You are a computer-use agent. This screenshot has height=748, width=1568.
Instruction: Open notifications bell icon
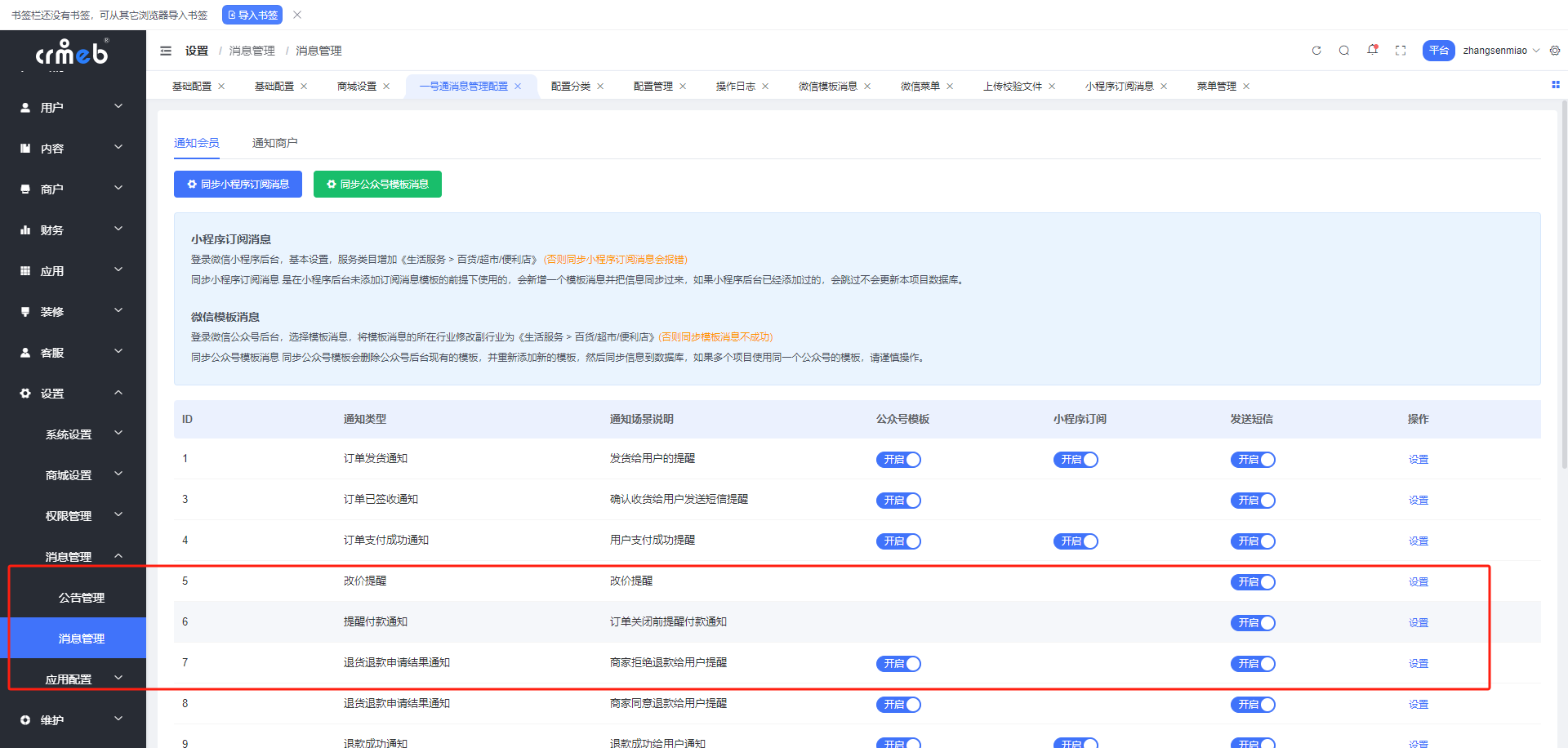pyautogui.click(x=1373, y=50)
